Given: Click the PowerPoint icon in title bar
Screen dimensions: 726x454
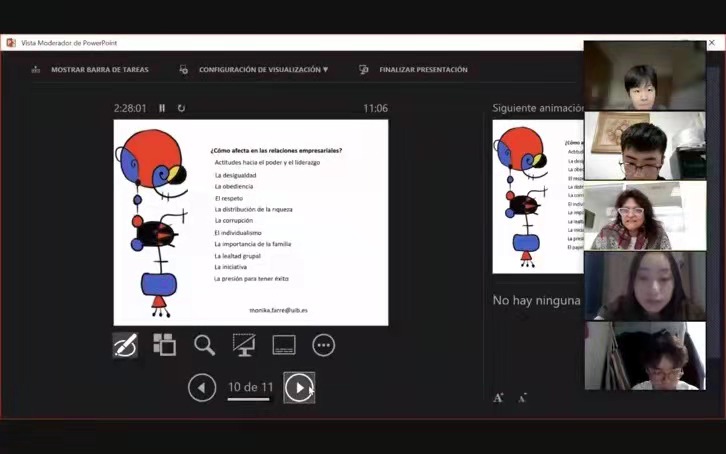Looking at the screenshot, I should [11, 43].
